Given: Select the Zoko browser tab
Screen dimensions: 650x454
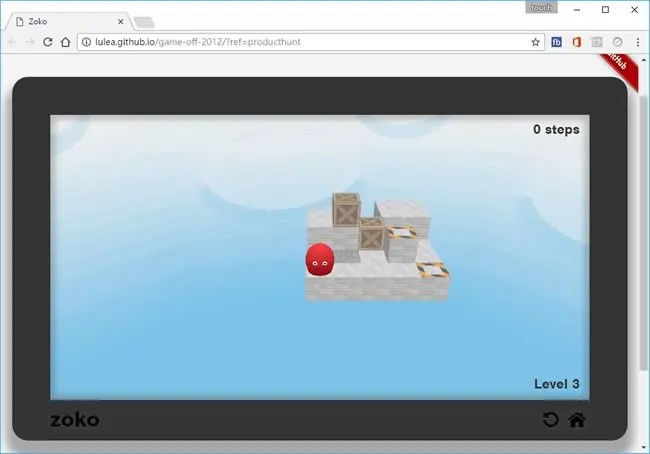Looking at the screenshot, I should point(68,22).
